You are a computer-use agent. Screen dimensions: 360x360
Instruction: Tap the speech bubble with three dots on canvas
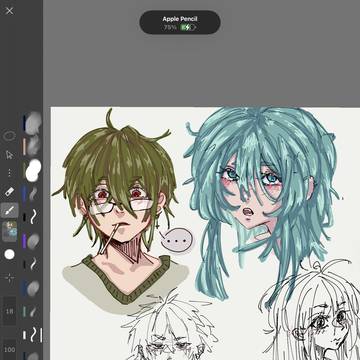pos(176,240)
